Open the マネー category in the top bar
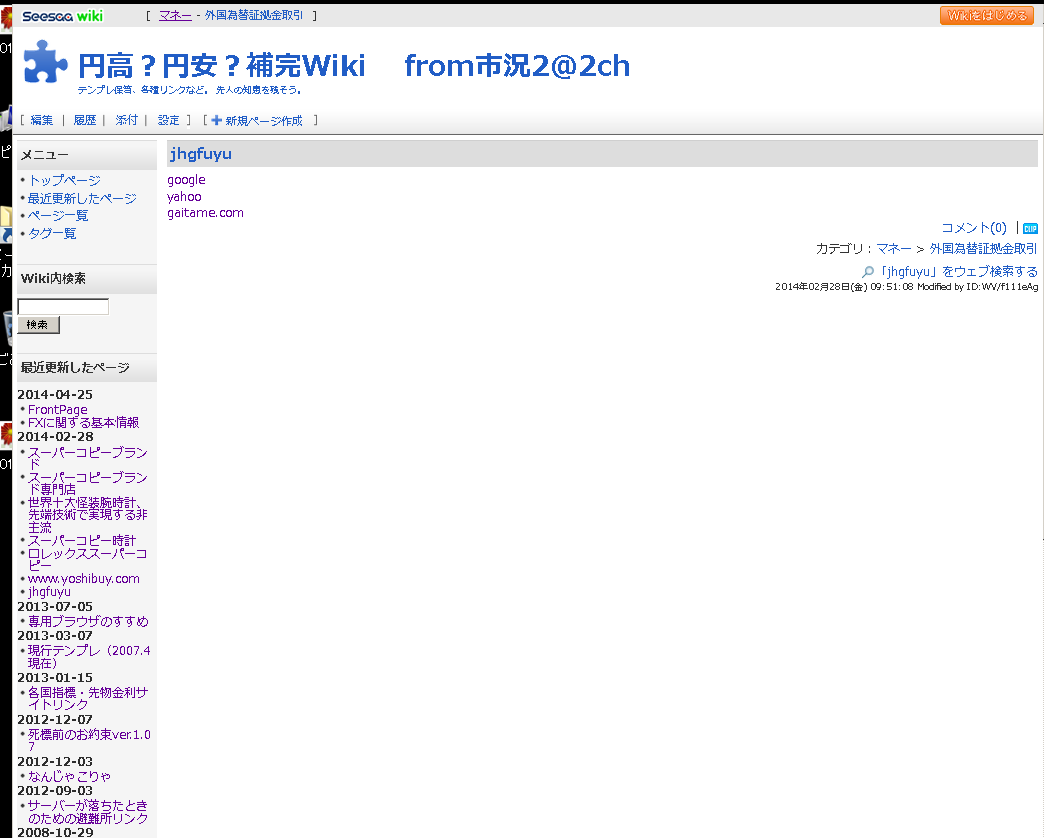This screenshot has height=838, width=1044. [x=175, y=15]
